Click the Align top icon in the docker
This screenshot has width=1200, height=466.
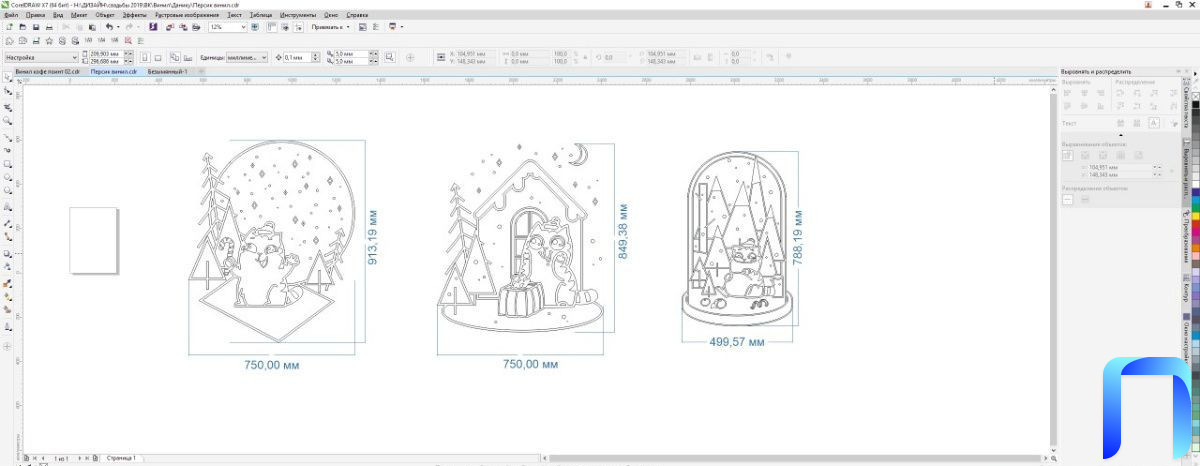coord(1067,106)
